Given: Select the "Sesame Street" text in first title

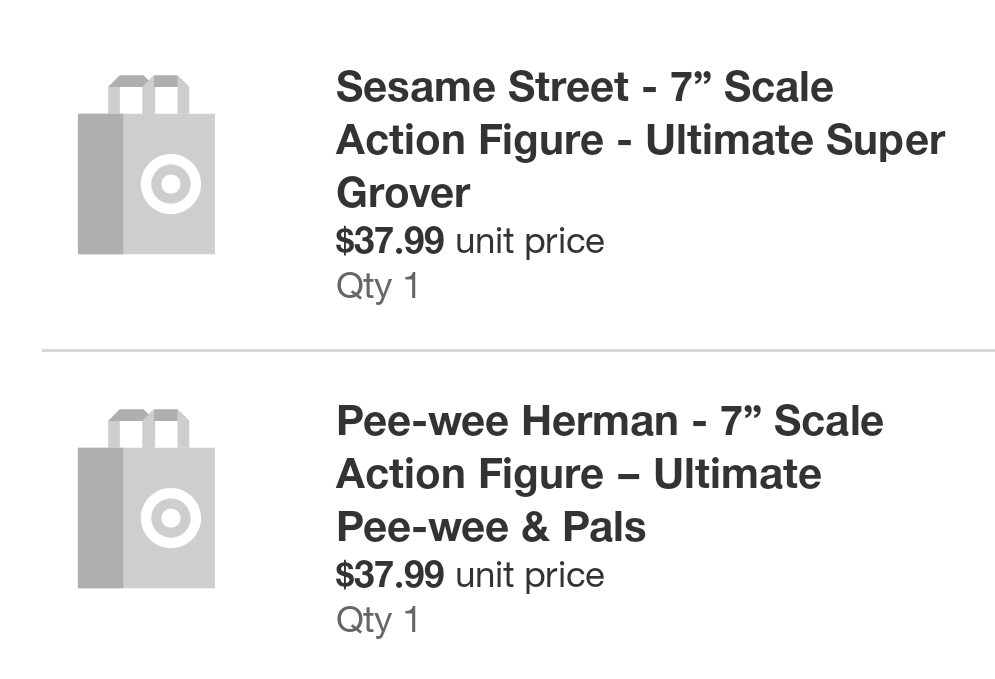Looking at the screenshot, I should [x=484, y=88].
